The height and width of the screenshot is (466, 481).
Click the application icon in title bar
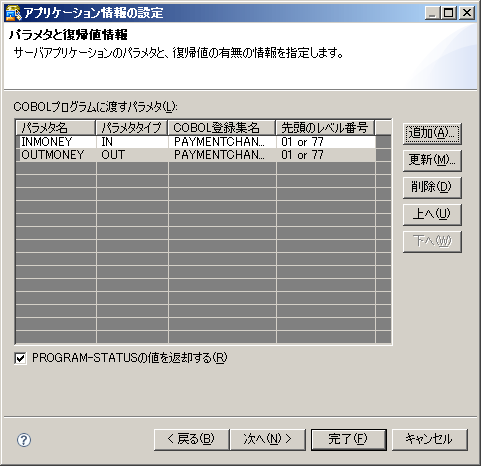coord(13,13)
